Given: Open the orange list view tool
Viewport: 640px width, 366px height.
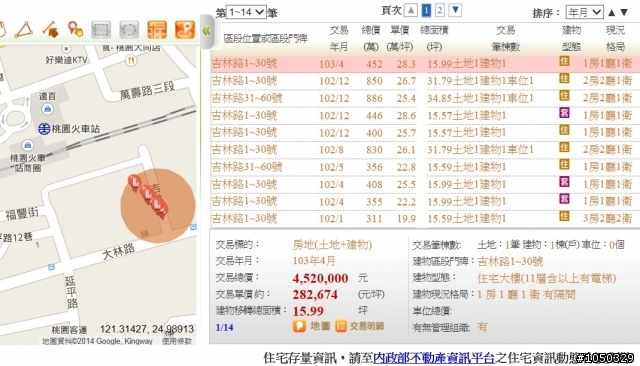Looking at the screenshot, I should click(157, 30).
